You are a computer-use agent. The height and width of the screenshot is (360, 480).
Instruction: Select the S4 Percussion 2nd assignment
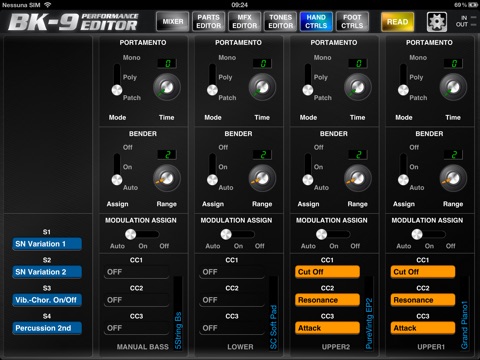pos(47,328)
